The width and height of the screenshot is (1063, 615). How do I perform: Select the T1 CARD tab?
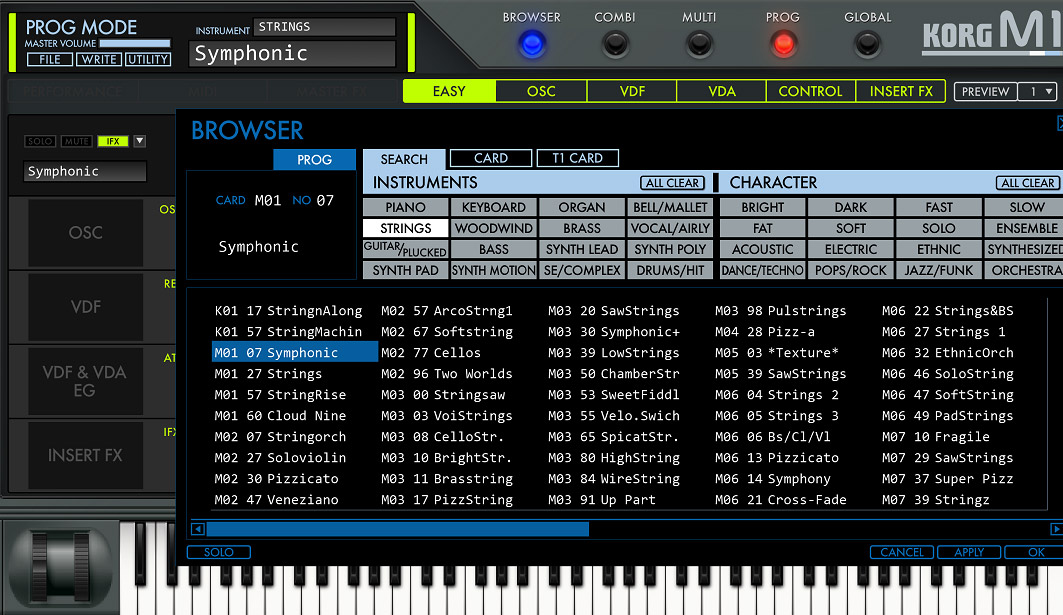click(x=578, y=158)
